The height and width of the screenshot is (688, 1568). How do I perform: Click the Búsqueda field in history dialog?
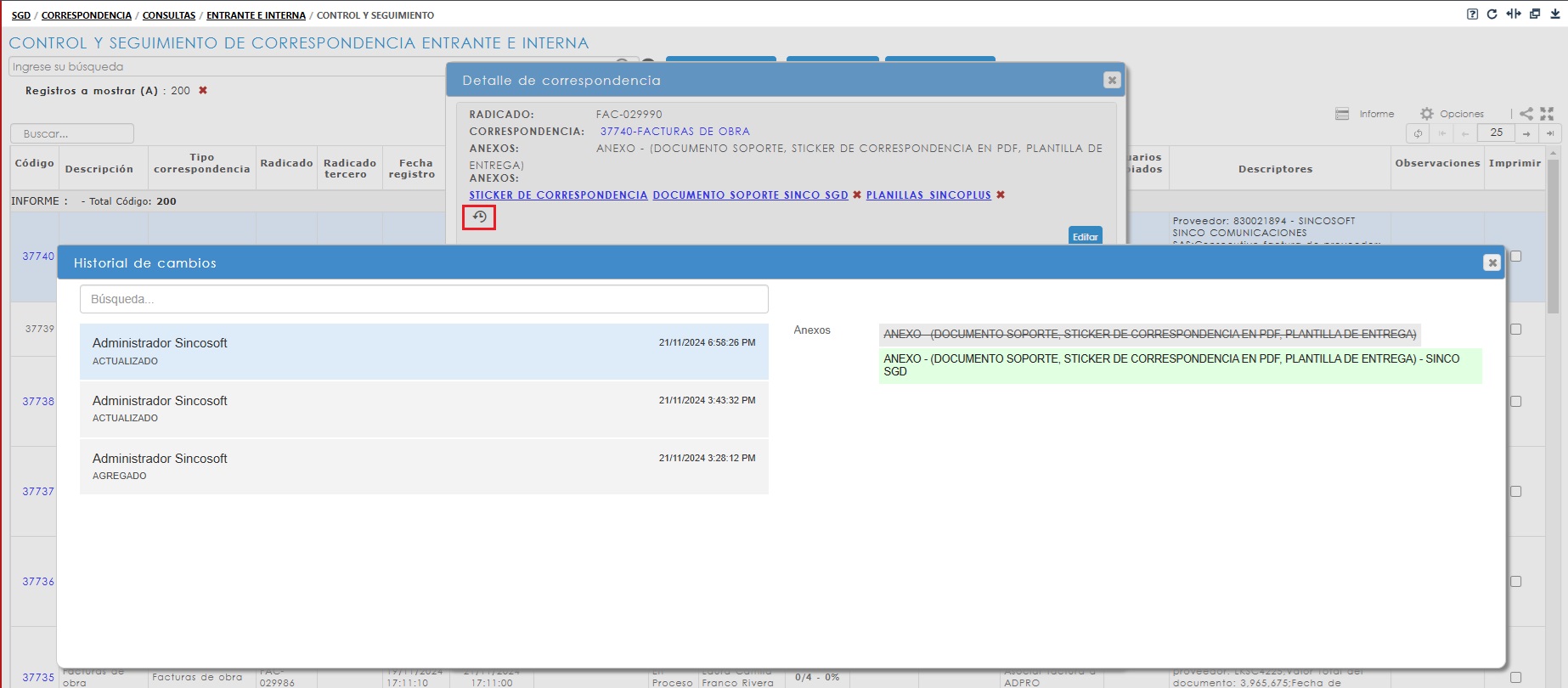pos(424,299)
